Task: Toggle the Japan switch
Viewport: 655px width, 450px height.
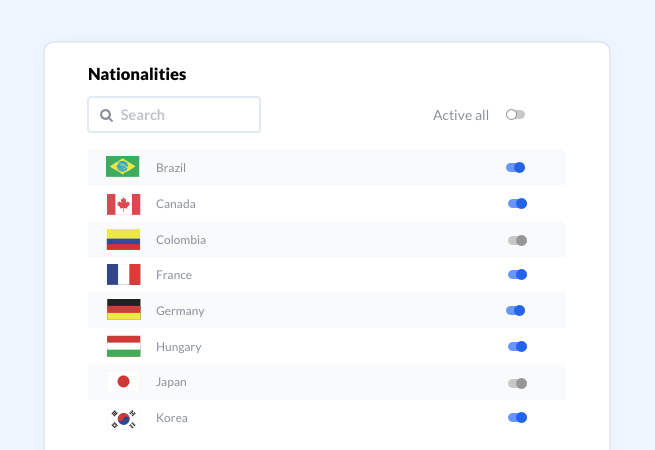Action: [x=517, y=383]
